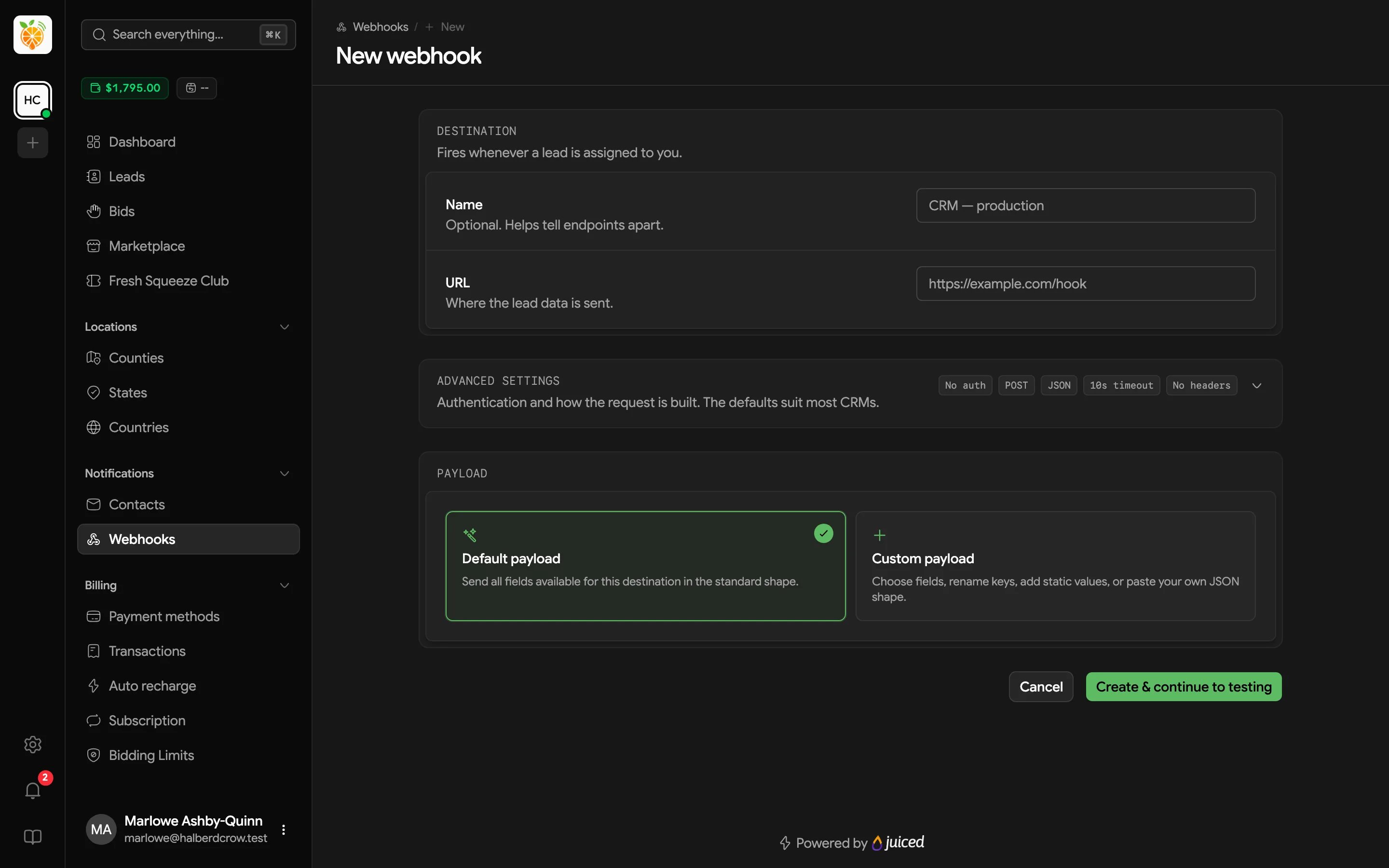Open user menu three-dots icon

point(284,829)
